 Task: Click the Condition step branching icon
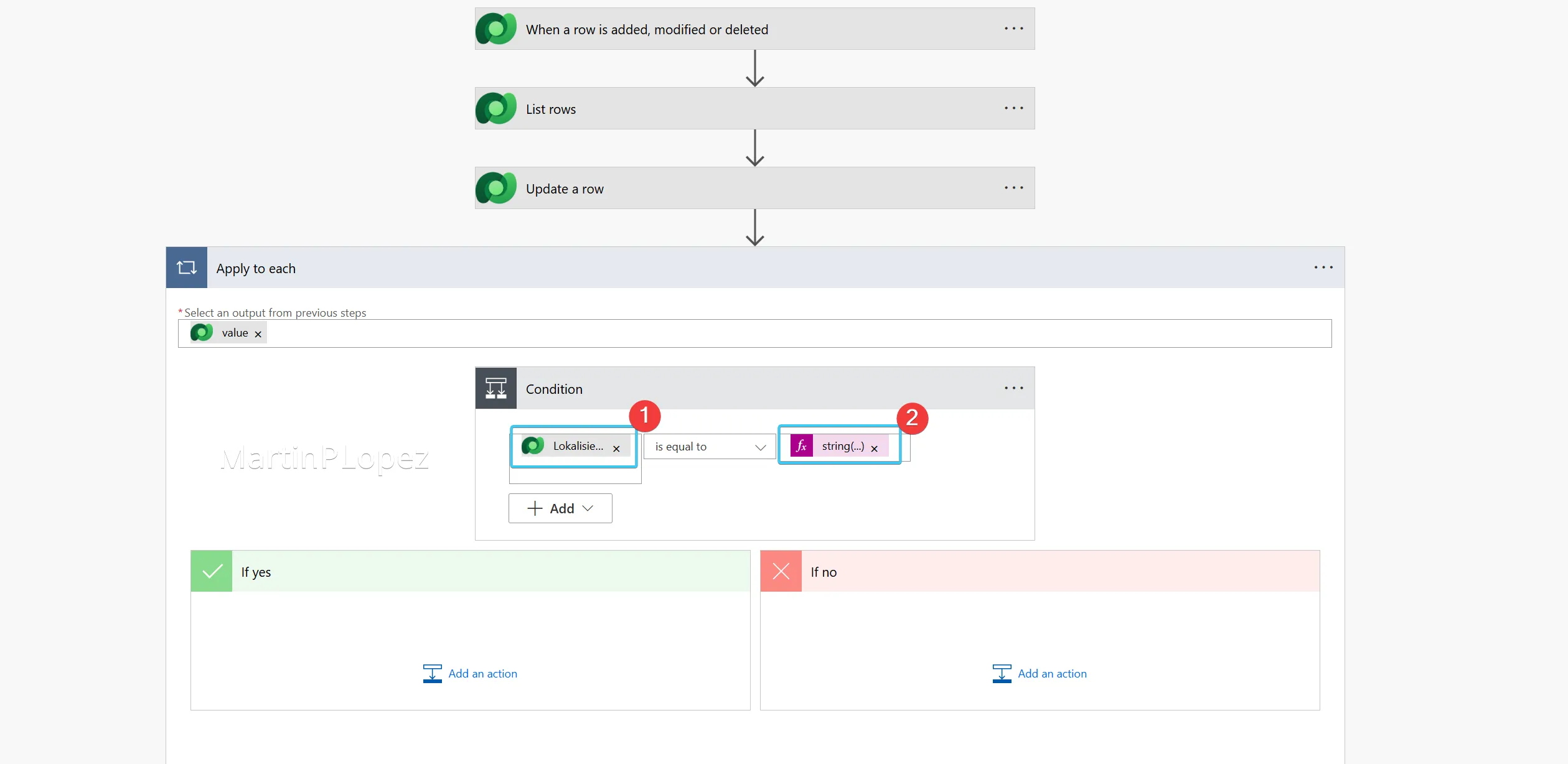click(496, 388)
